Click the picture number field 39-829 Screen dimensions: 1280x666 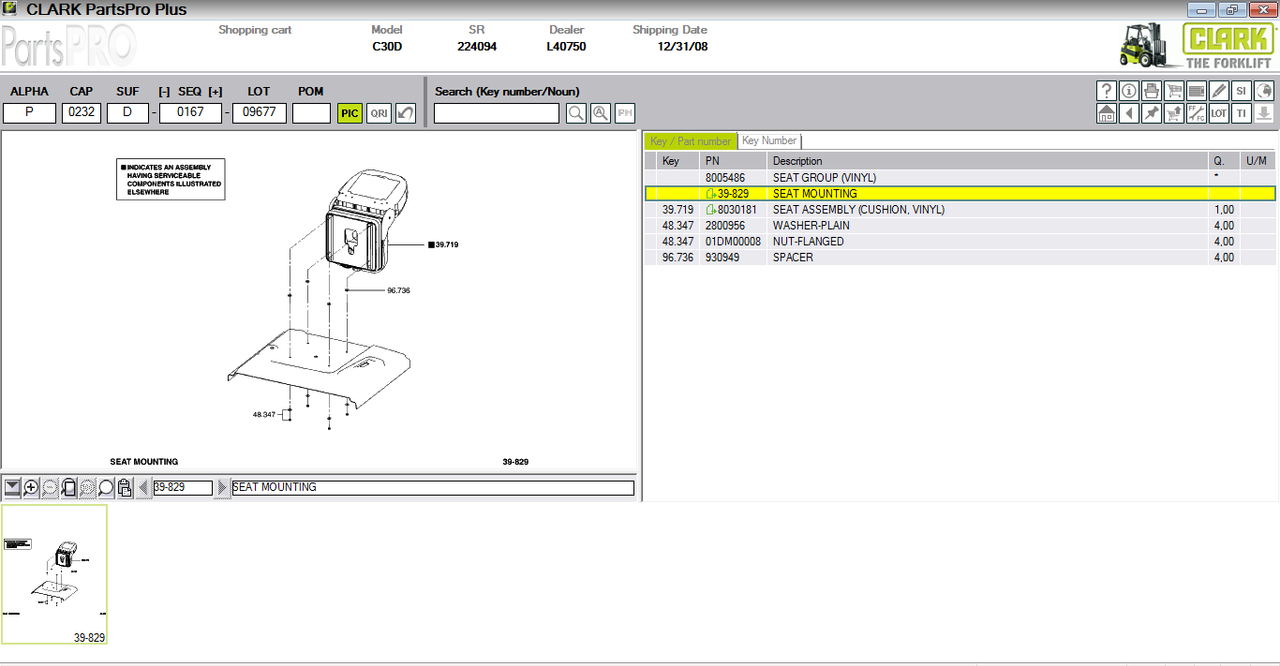(x=183, y=488)
